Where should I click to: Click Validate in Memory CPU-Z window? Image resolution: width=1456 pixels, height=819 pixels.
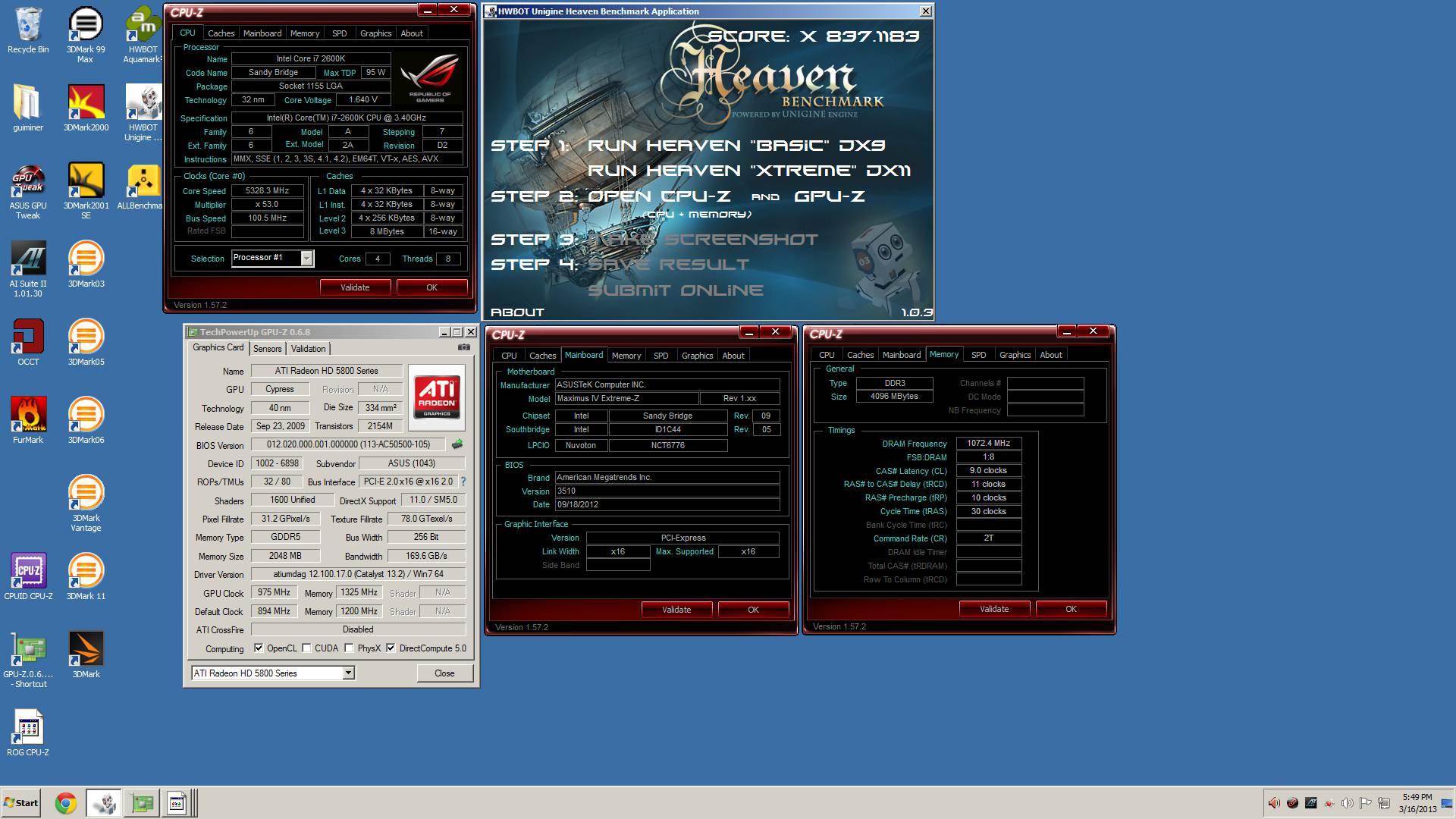click(x=994, y=609)
